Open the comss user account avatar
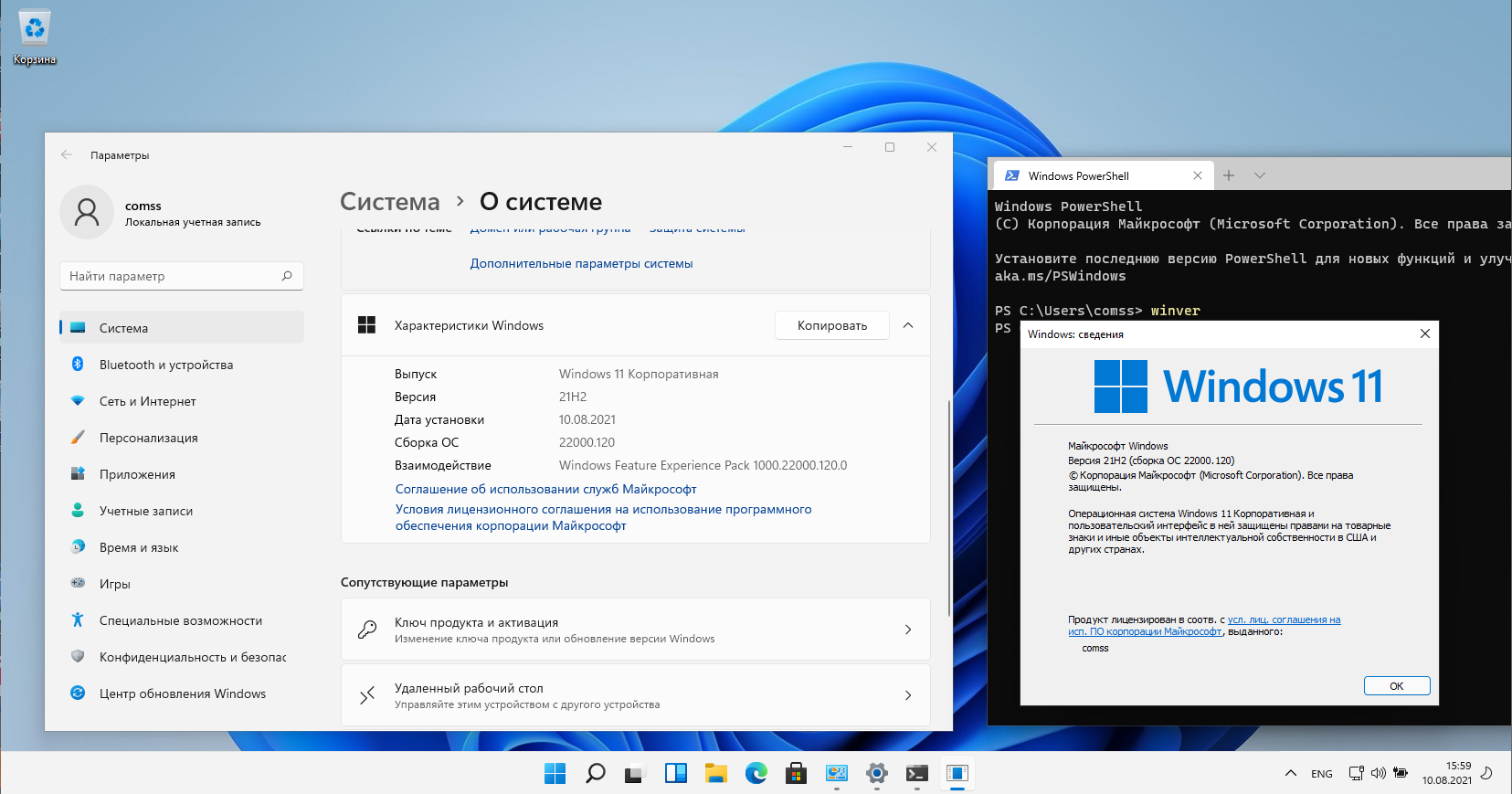The height and width of the screenshot is (794, 1512). (87, 212)
